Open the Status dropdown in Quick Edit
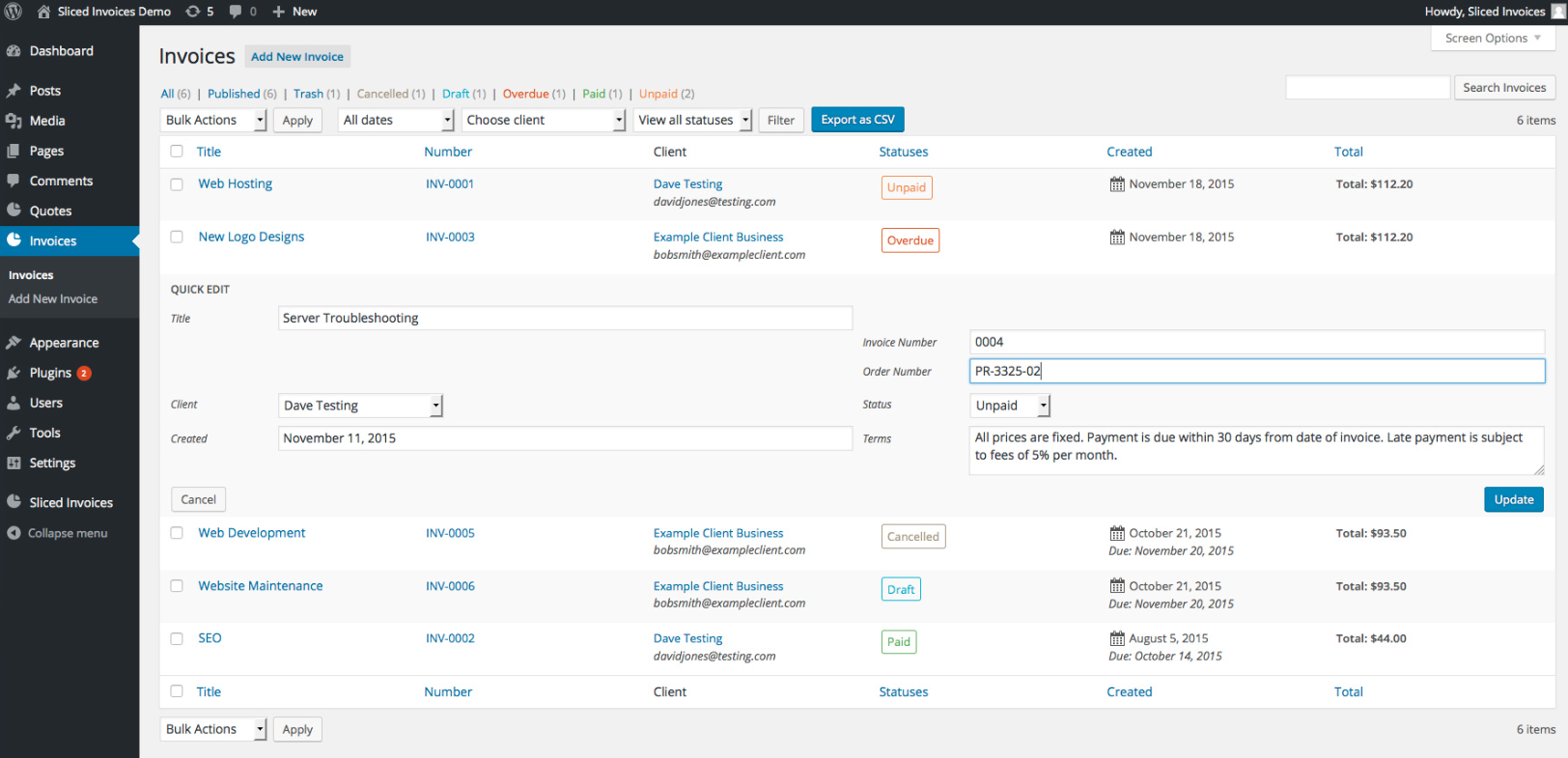 click(x=1009, y=406)
